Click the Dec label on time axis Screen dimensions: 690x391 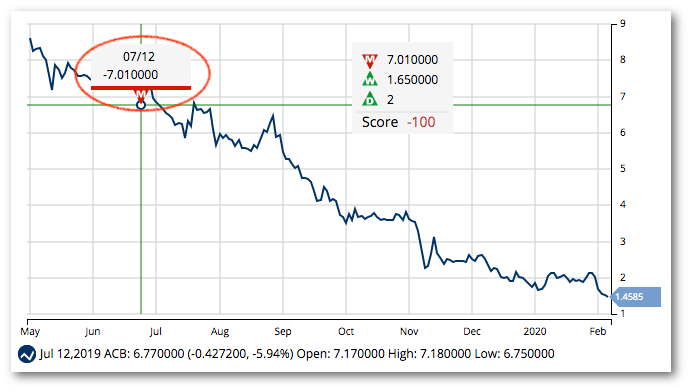pyautogui.click(x=472, y=331)
